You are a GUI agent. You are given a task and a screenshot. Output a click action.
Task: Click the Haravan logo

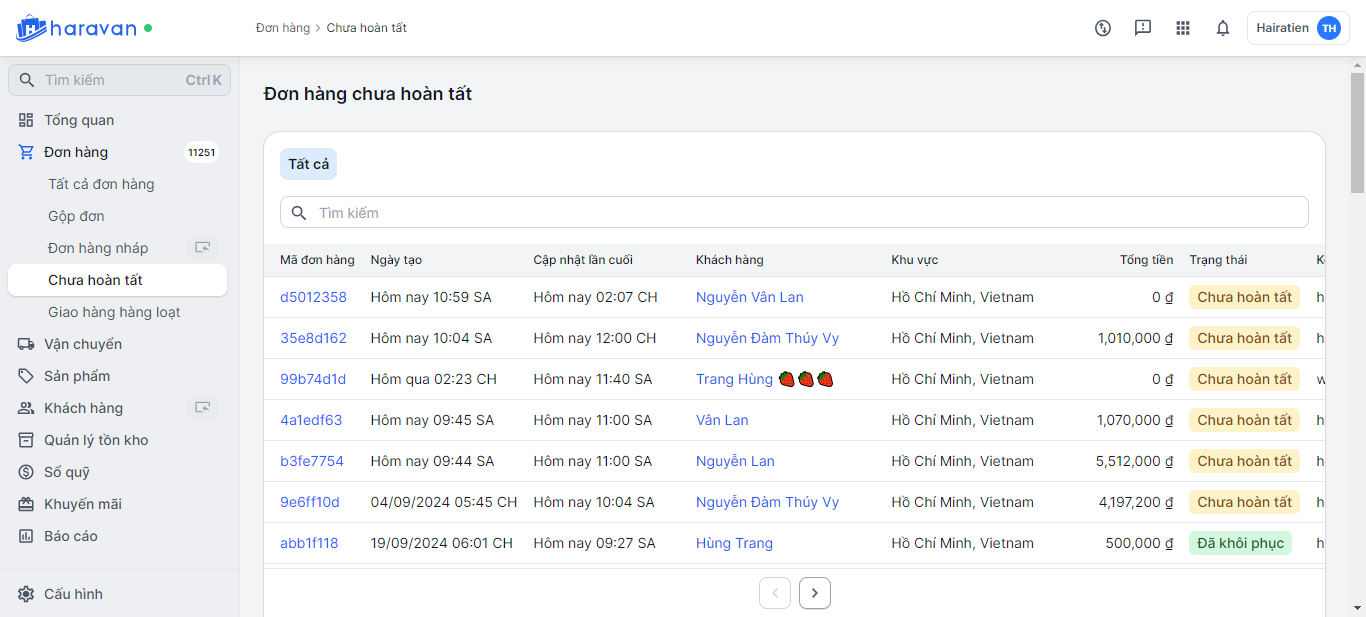[76, 28]
